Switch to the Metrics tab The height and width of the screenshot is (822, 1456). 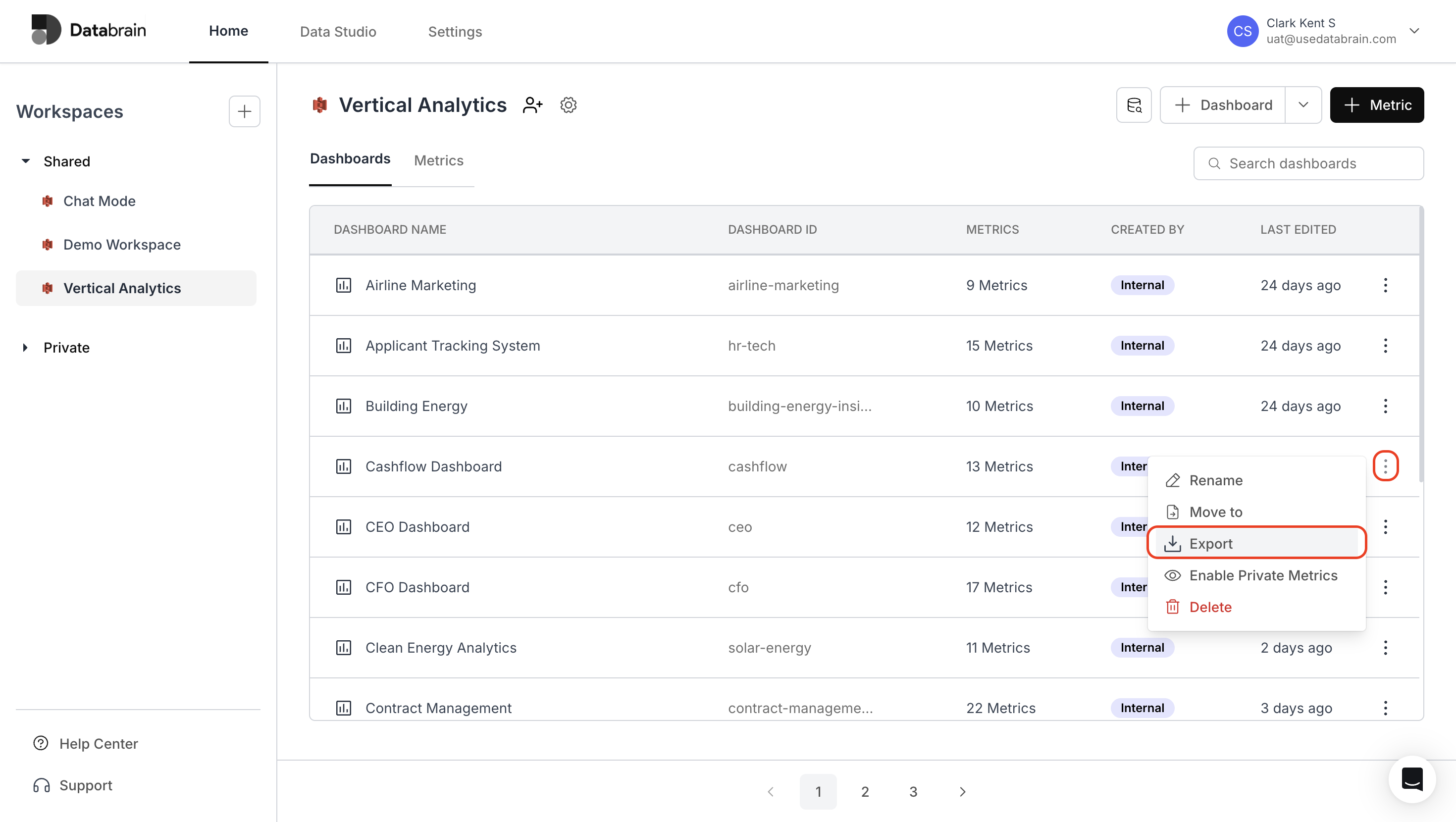[438, 160]
